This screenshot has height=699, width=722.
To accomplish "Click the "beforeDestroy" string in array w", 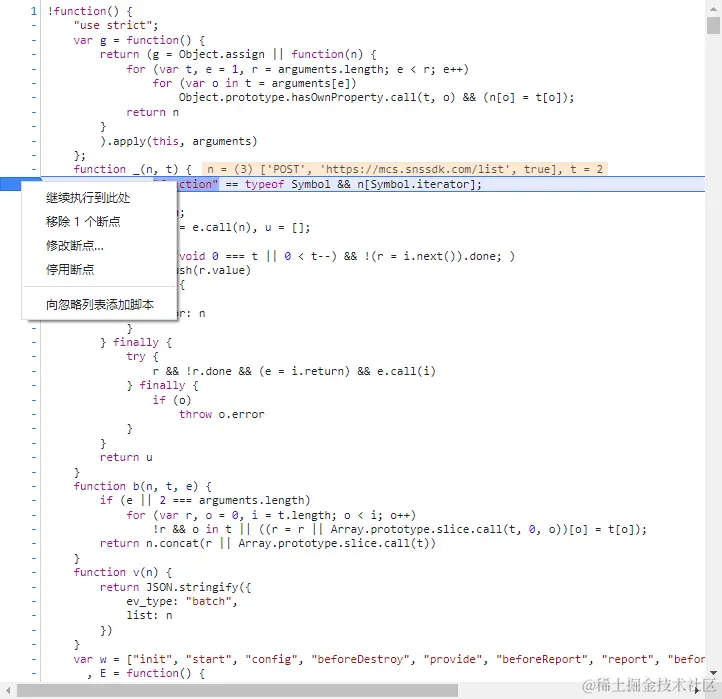I will click(x=360, y=659).
